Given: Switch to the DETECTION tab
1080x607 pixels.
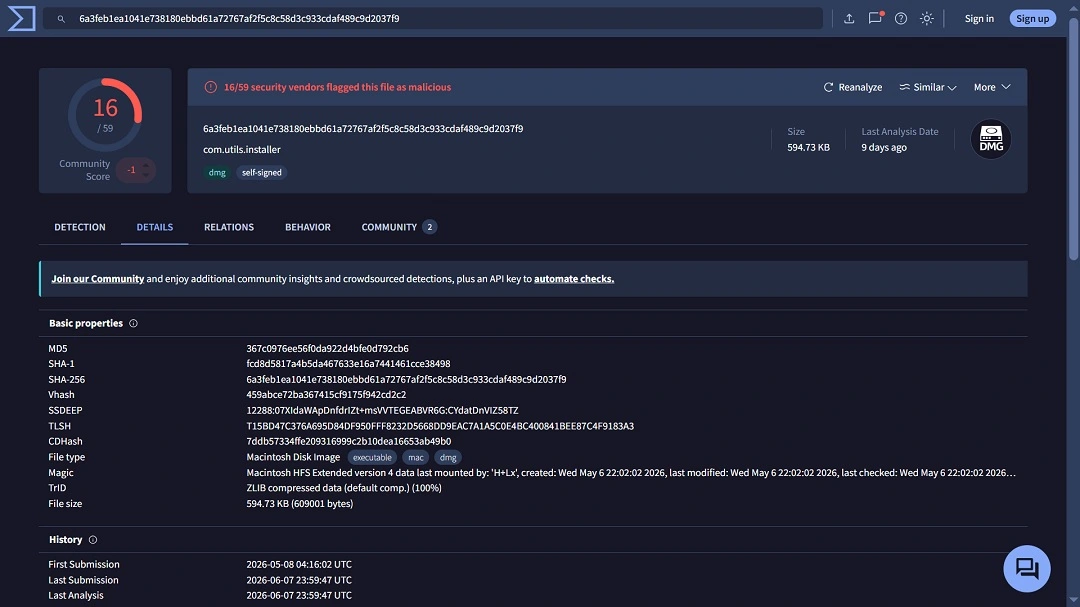Looking at the screenshot, I should [x=80, y=227].
